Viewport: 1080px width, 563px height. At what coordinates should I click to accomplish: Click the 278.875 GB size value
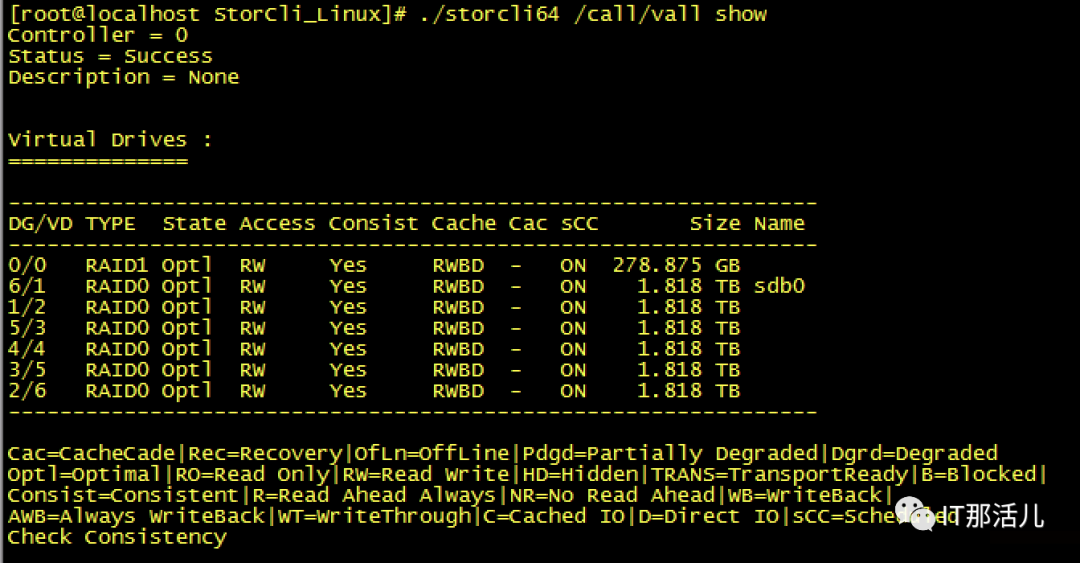click(675, 266)
